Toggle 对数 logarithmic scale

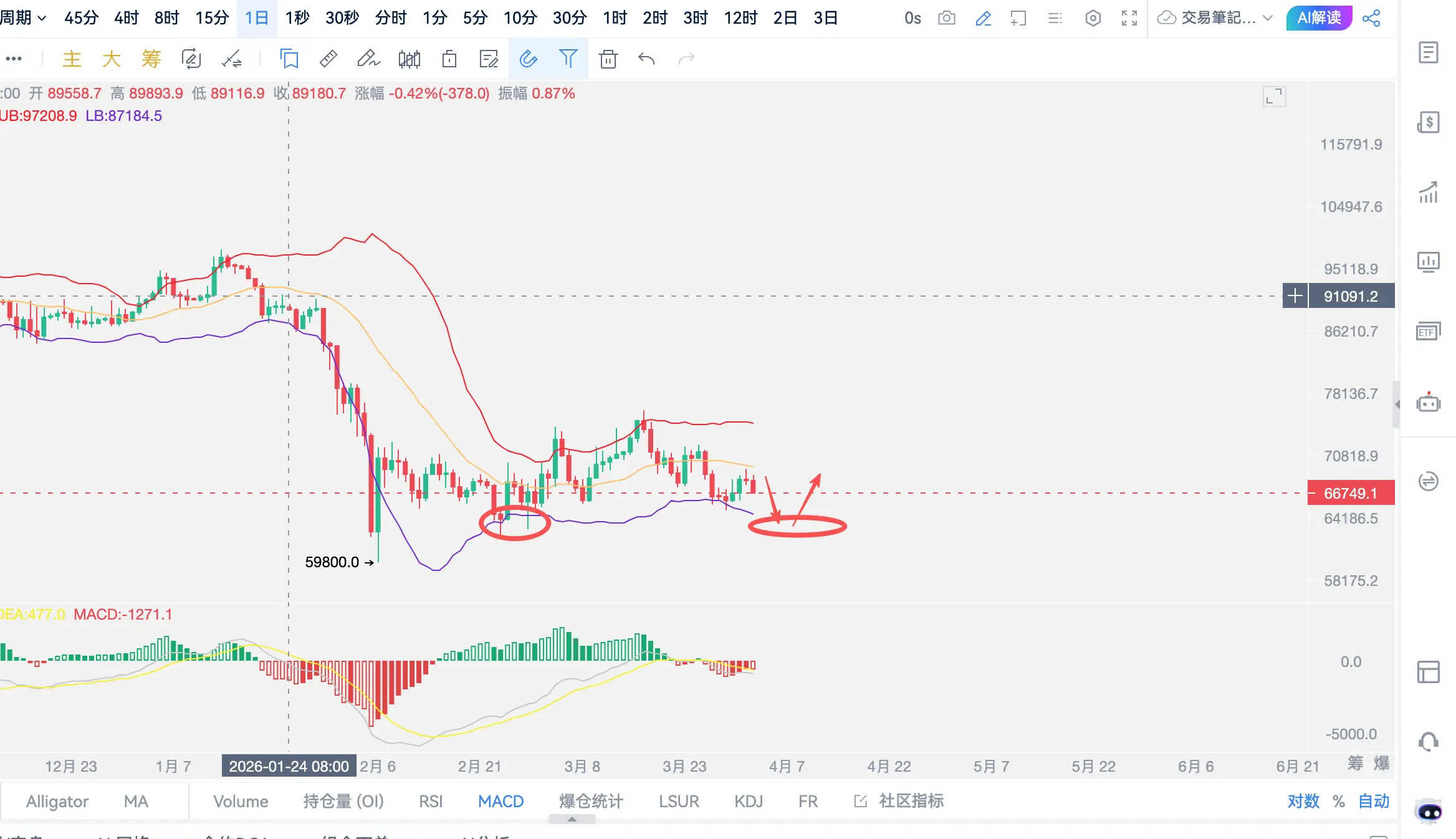point(1303,801)
